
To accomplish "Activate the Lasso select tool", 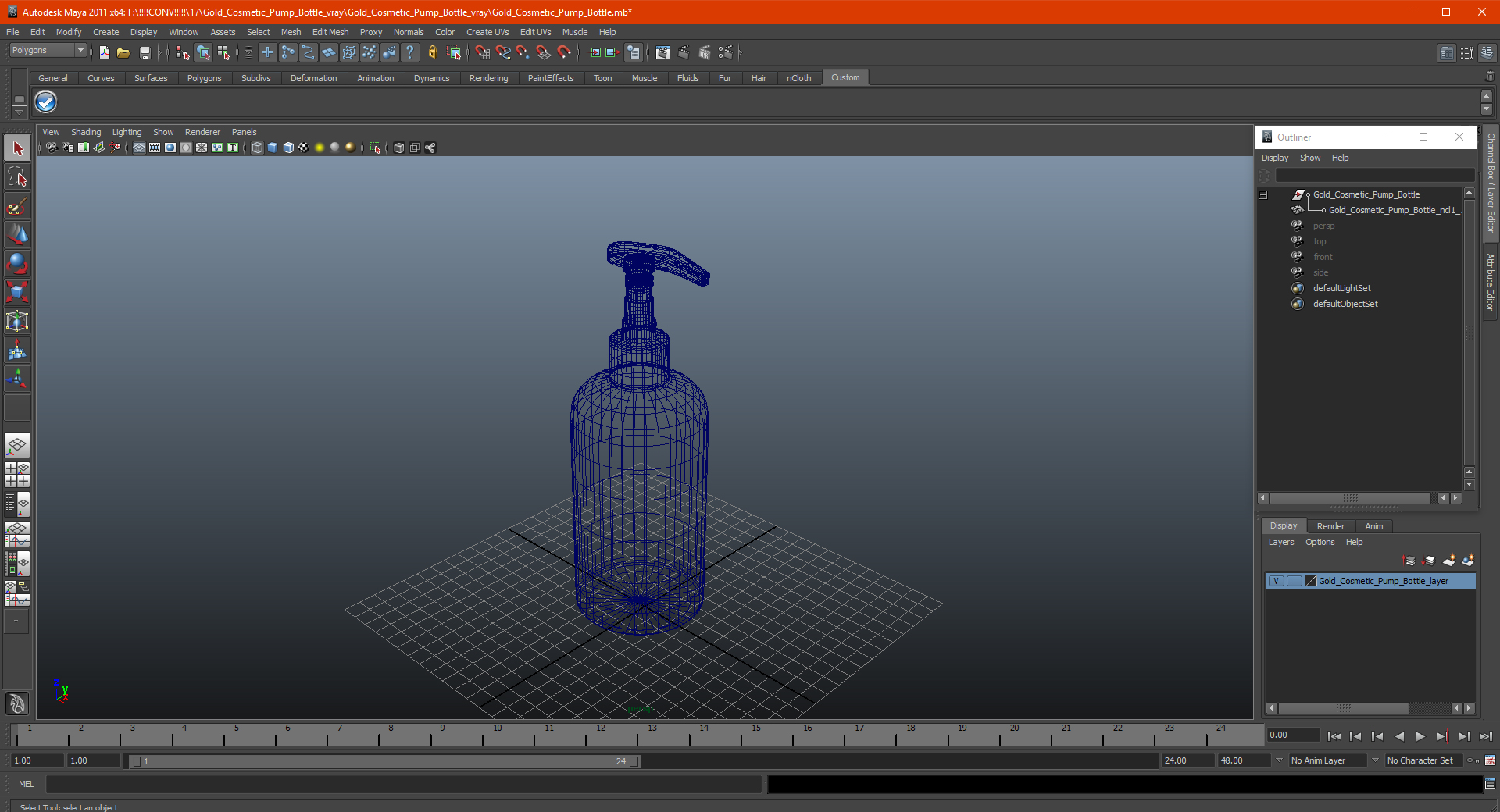I will pos(17,177).
